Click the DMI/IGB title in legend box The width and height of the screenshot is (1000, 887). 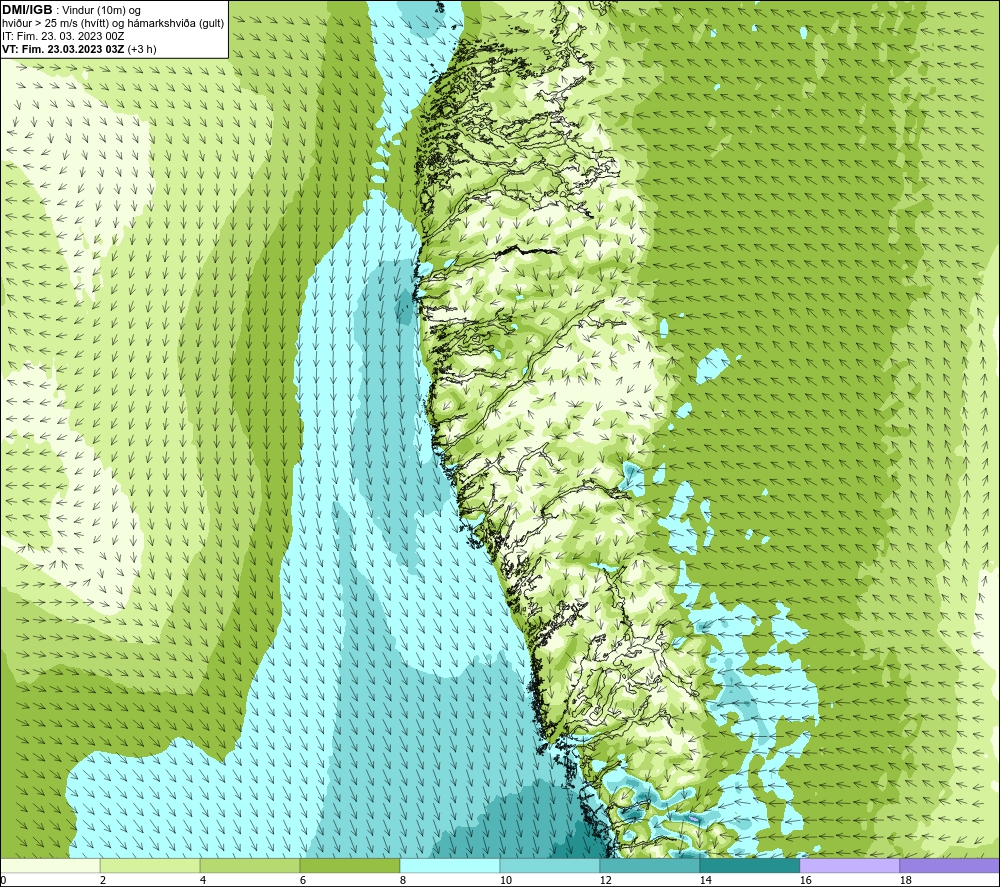pos(27,10)
